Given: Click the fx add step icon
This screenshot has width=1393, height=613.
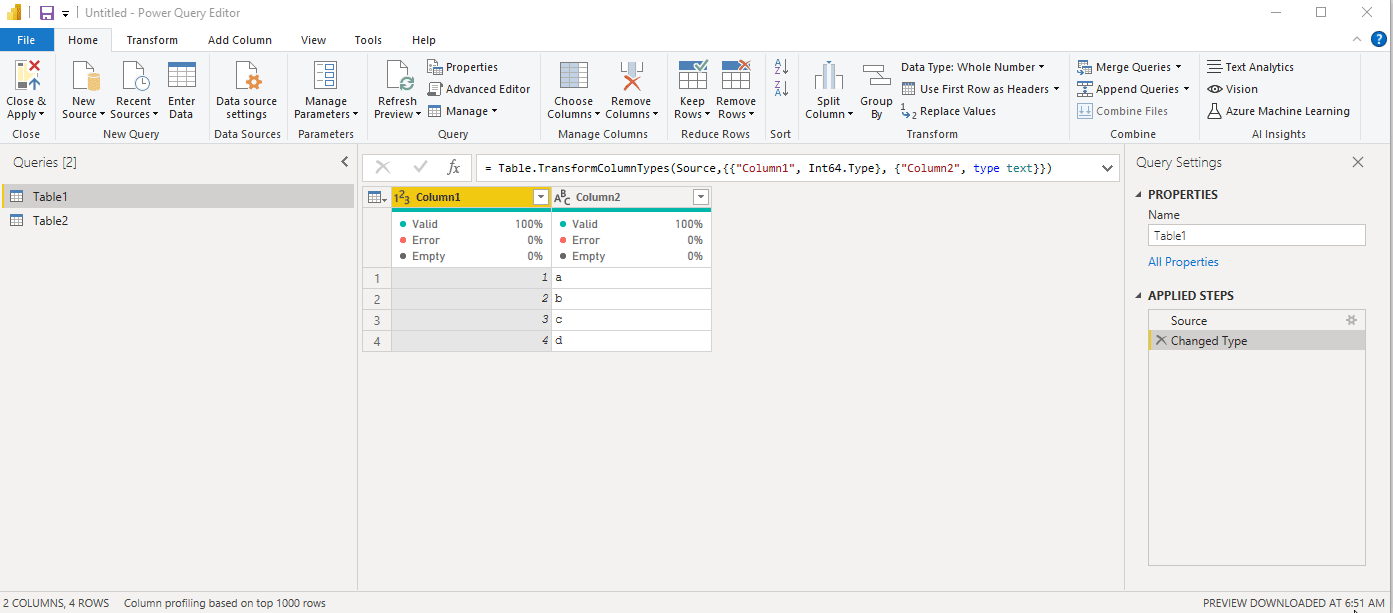Looking at the screenshot, I should point(453,168).
